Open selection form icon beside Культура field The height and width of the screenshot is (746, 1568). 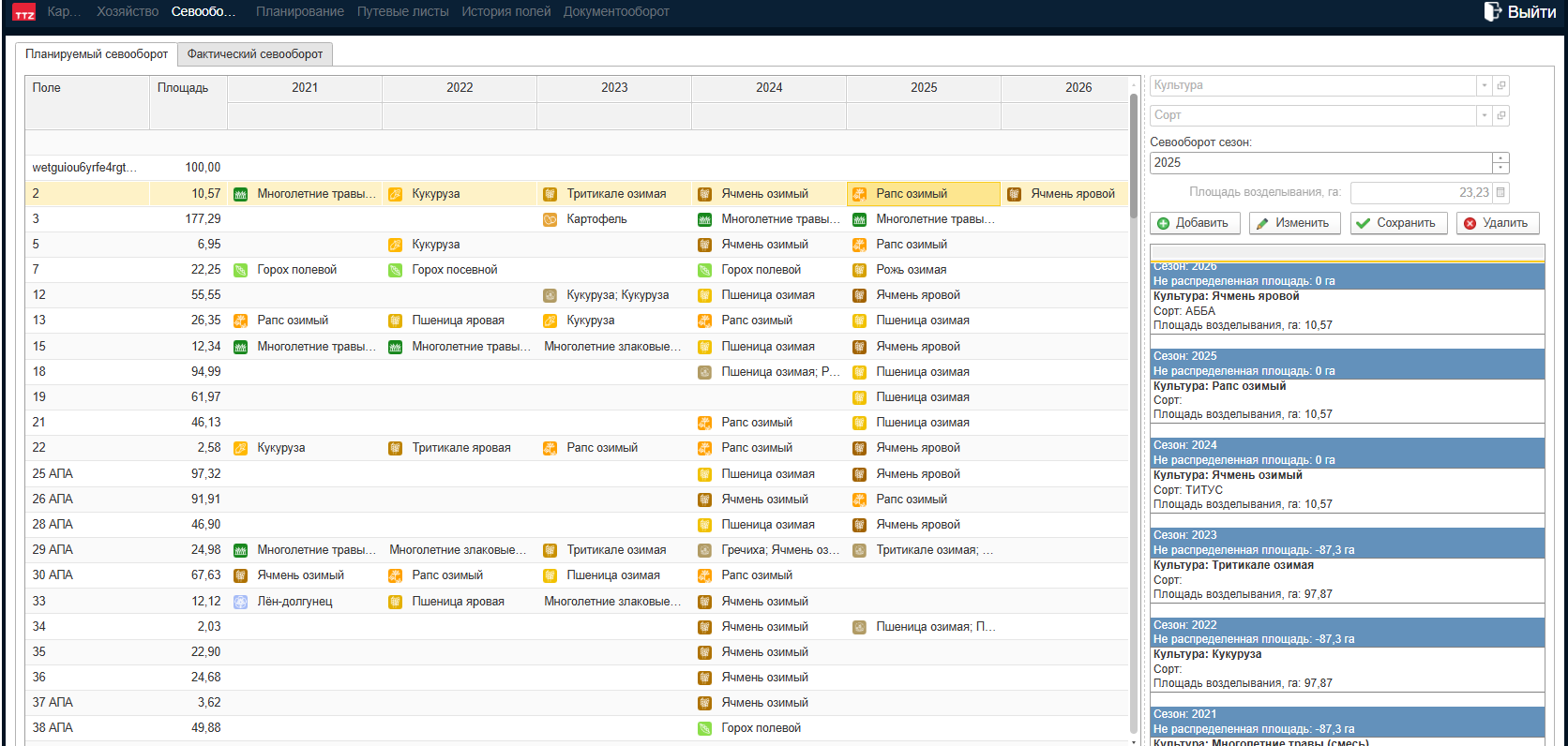(1501, 85)
